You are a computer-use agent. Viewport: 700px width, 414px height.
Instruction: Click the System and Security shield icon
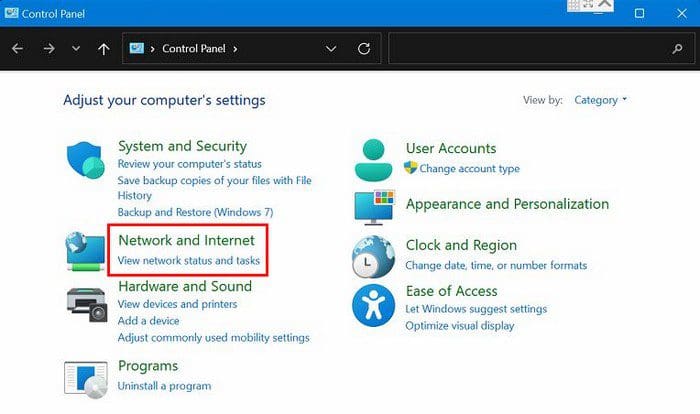pyautogui.click(x=86, y=160)
